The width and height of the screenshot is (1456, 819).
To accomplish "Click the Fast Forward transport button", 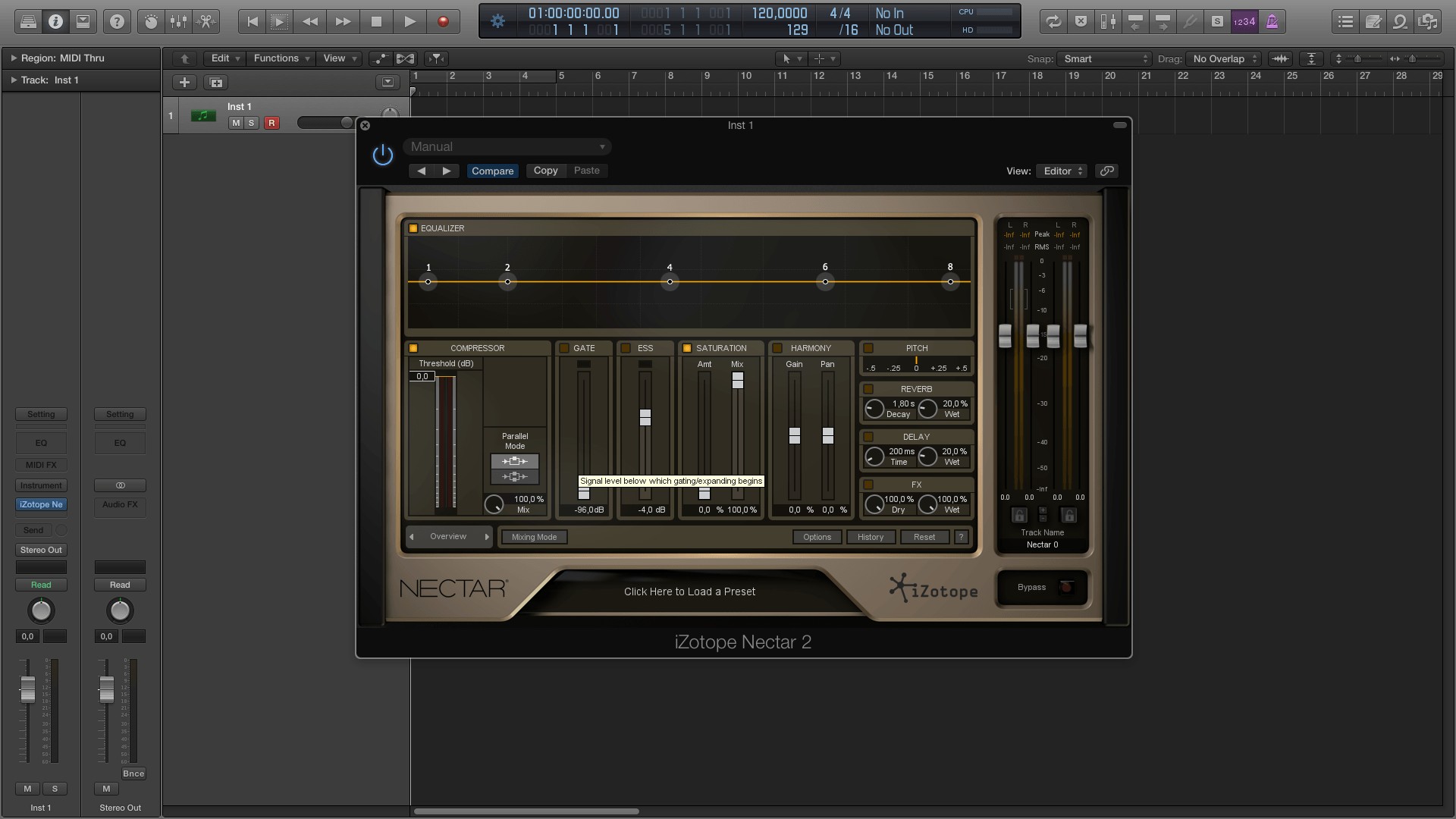I will (343, 22).
